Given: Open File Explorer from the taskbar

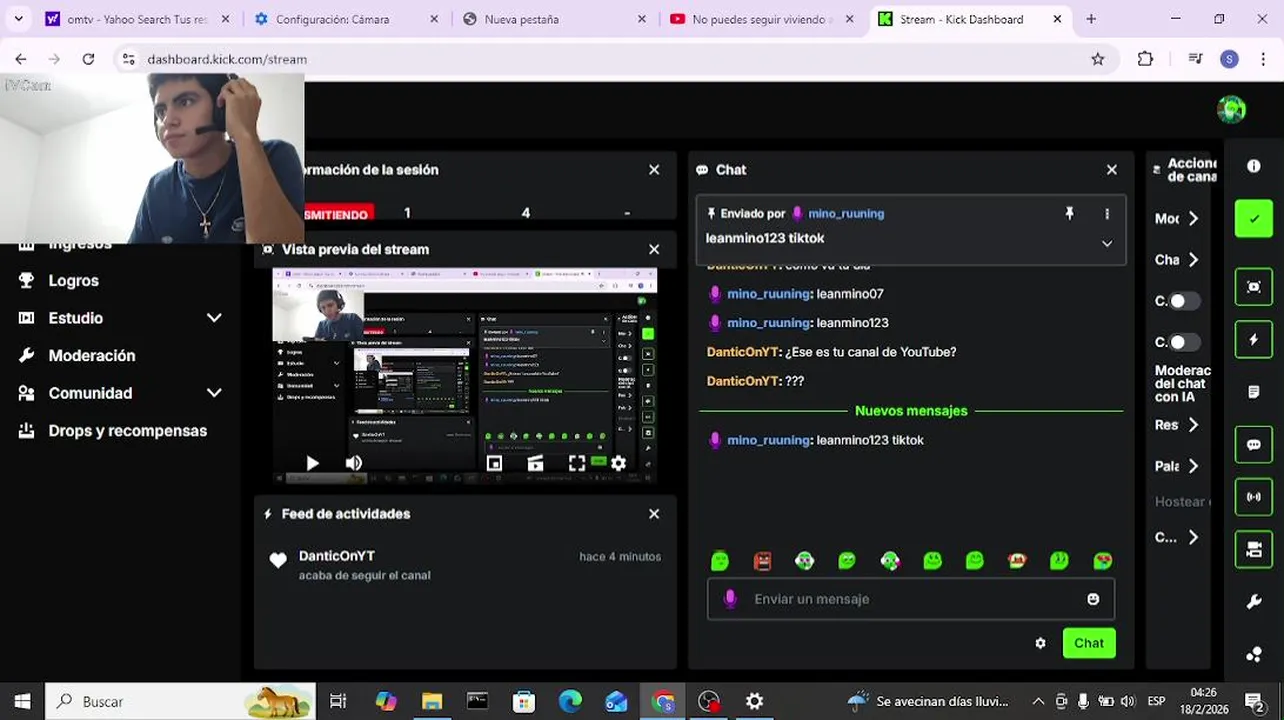Looking at the screenshot, I should coord(432,701).
